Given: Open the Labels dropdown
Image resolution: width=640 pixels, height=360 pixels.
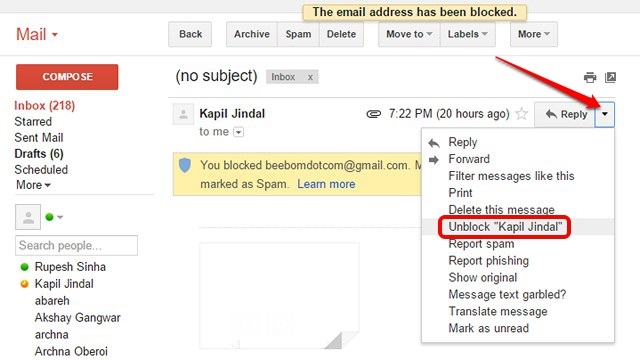Looking at the screenshot, I should (468, 34).
